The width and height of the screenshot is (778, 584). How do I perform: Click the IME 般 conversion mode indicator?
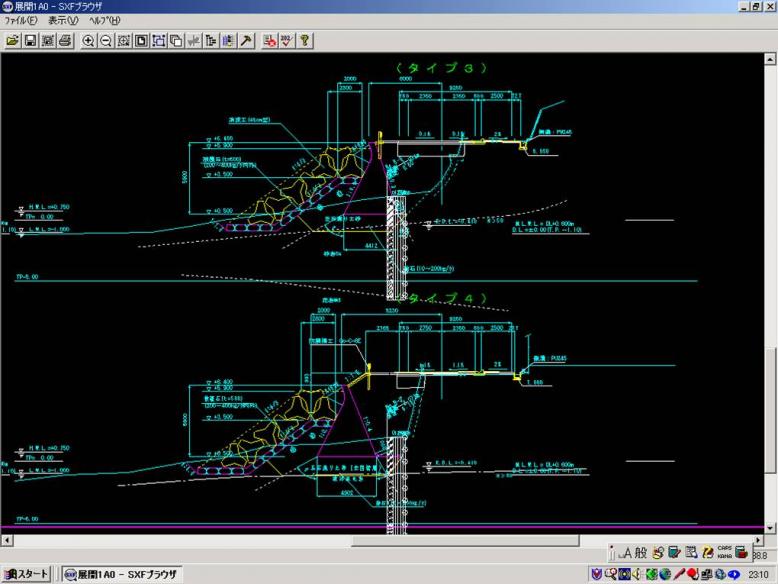click(x=641, y=552)
